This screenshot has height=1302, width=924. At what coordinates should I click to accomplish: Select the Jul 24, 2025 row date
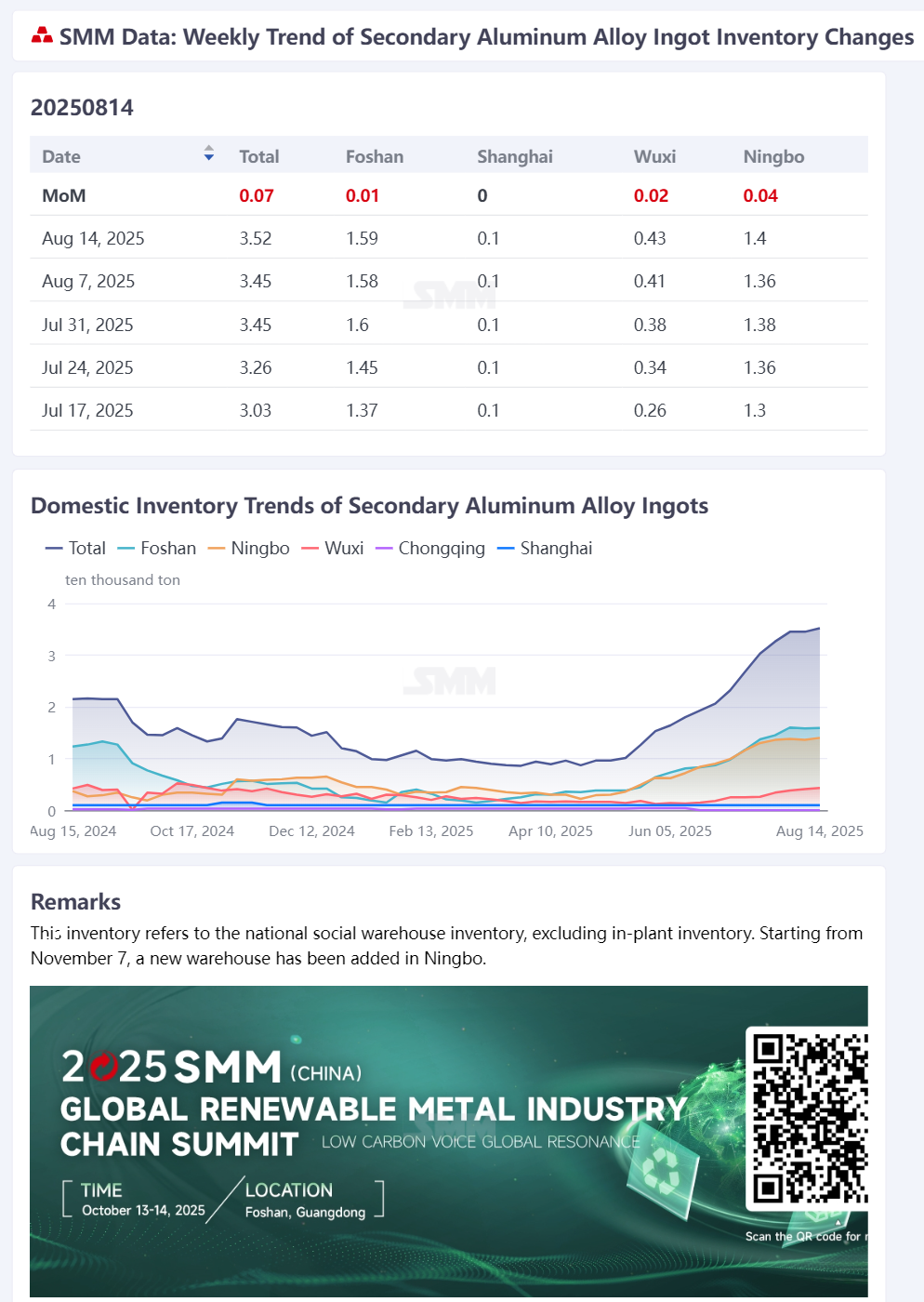point(87,367)
